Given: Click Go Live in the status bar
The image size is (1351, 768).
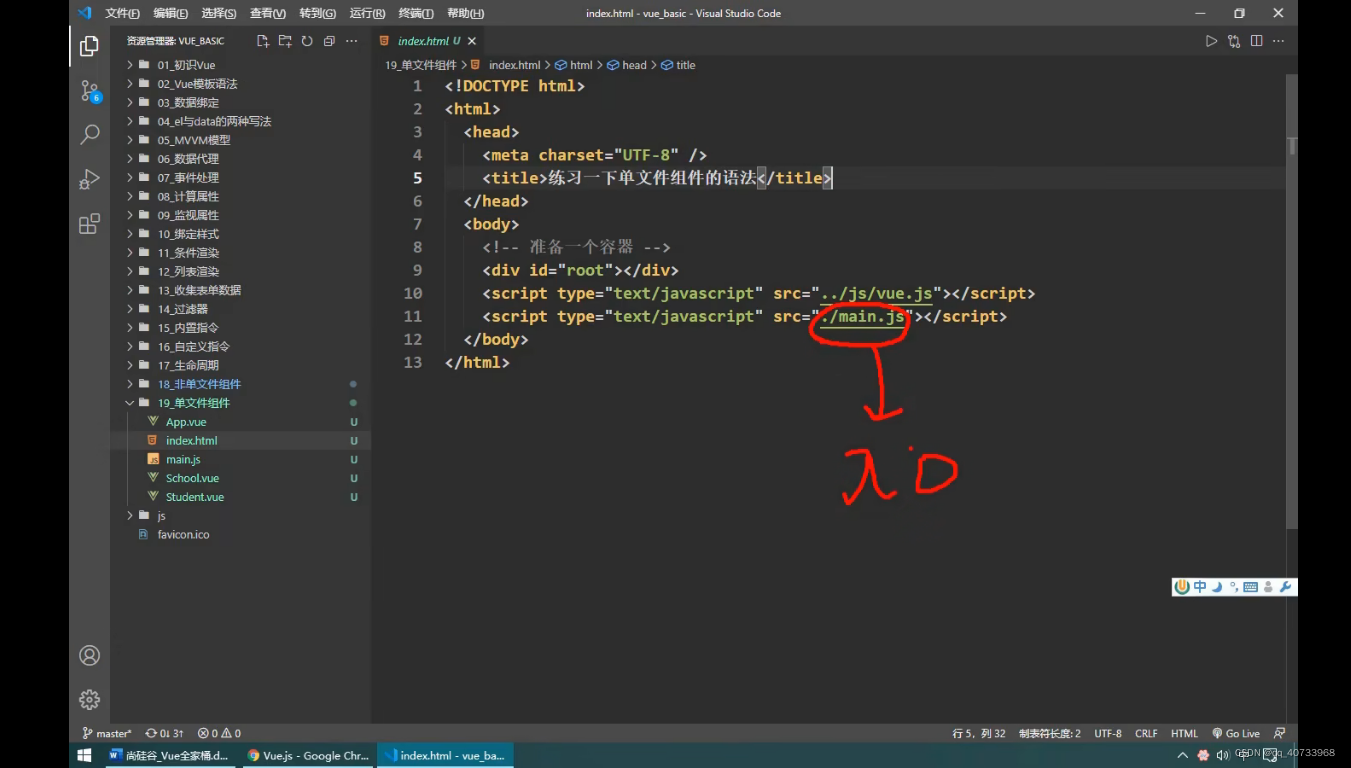Looking at the screenshot, I should pyautogui.click(x=1236, y=733).
